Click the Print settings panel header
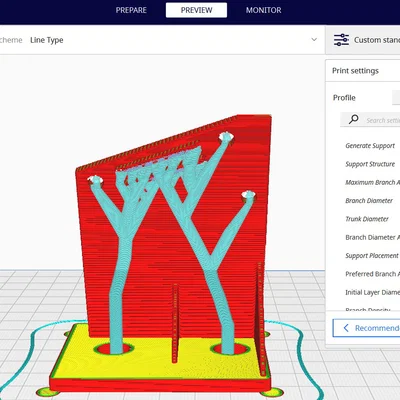Viewport: 400px width, 400px height. tap(363, 71)
